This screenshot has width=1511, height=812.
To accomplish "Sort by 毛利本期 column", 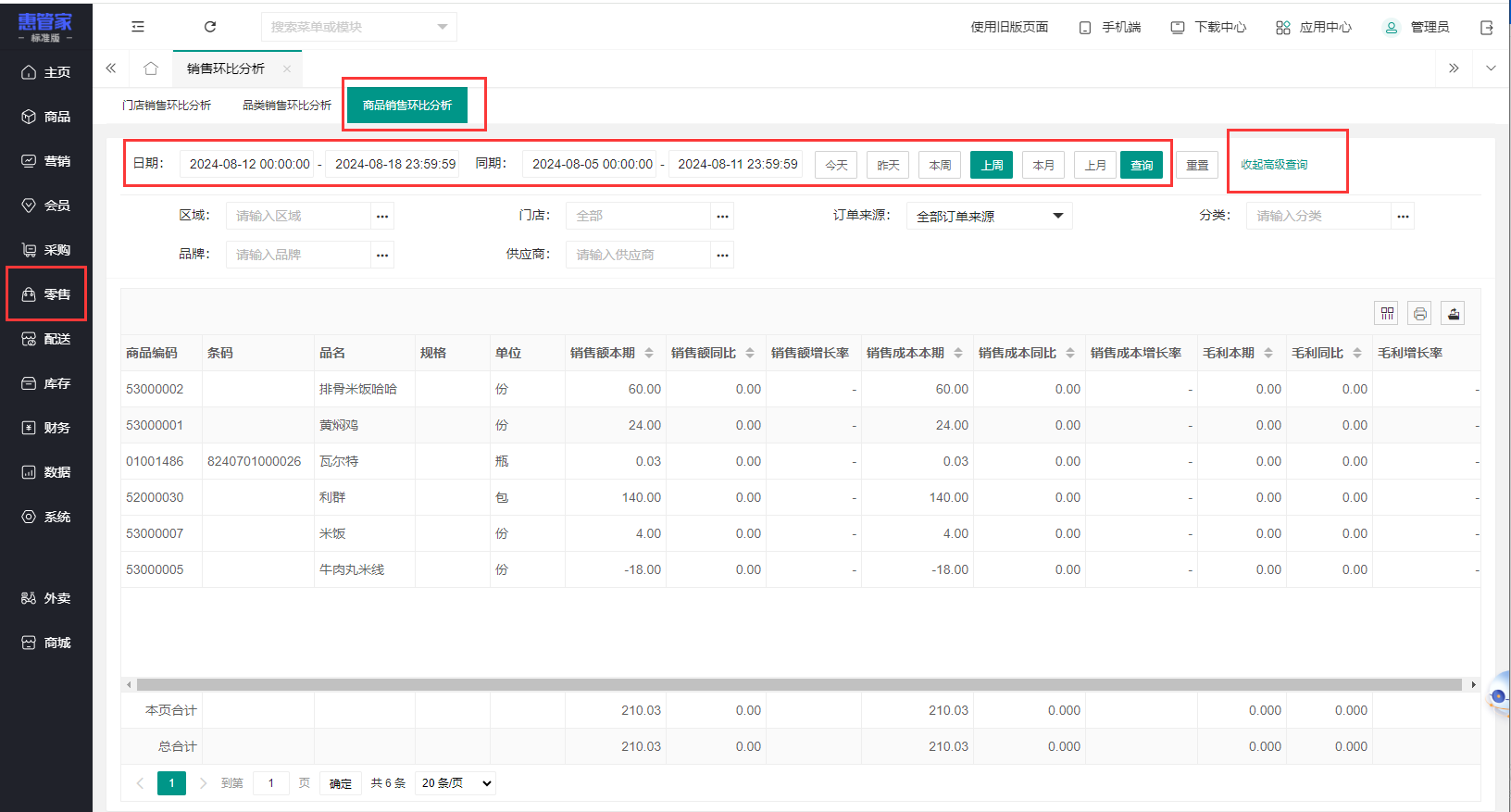I will click(1268, 353).
